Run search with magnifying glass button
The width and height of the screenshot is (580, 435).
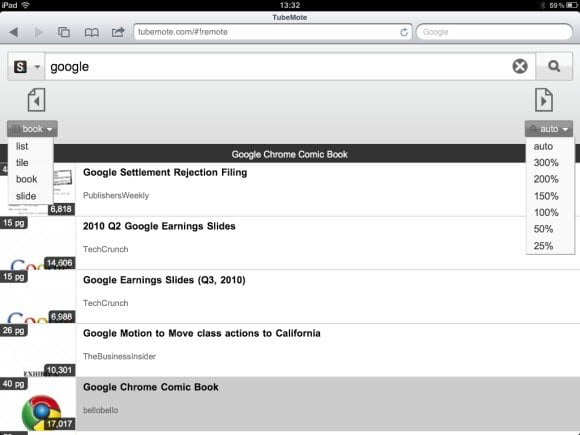click(554, 67)
